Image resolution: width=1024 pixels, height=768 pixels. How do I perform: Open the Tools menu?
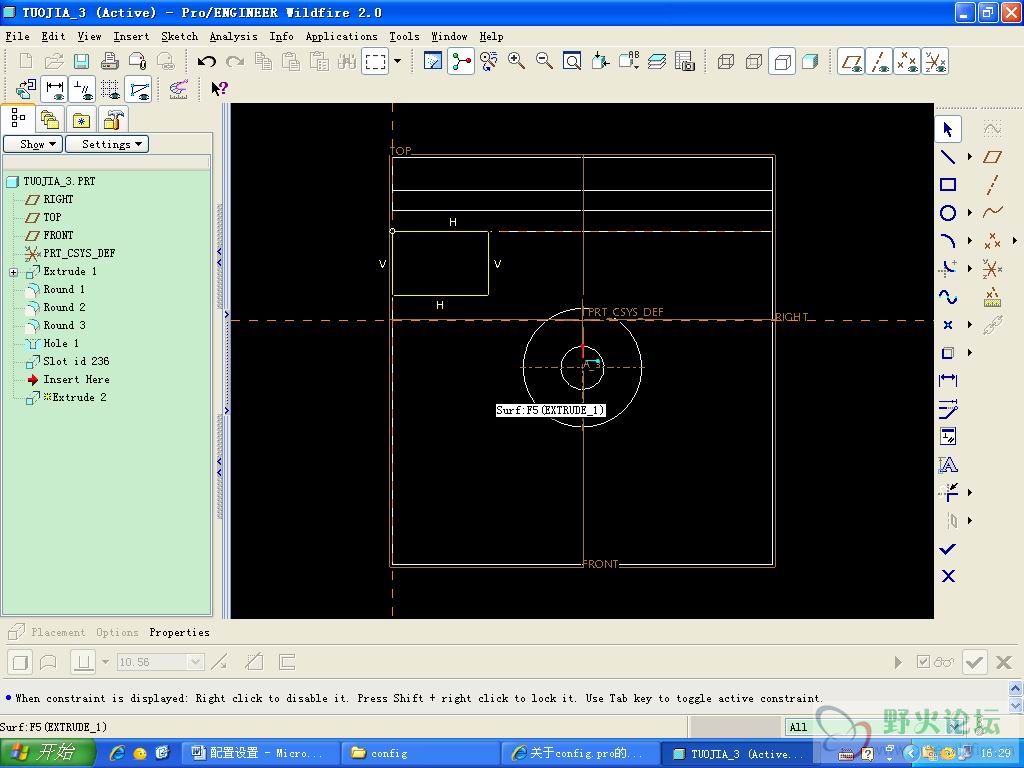(404, 37)
